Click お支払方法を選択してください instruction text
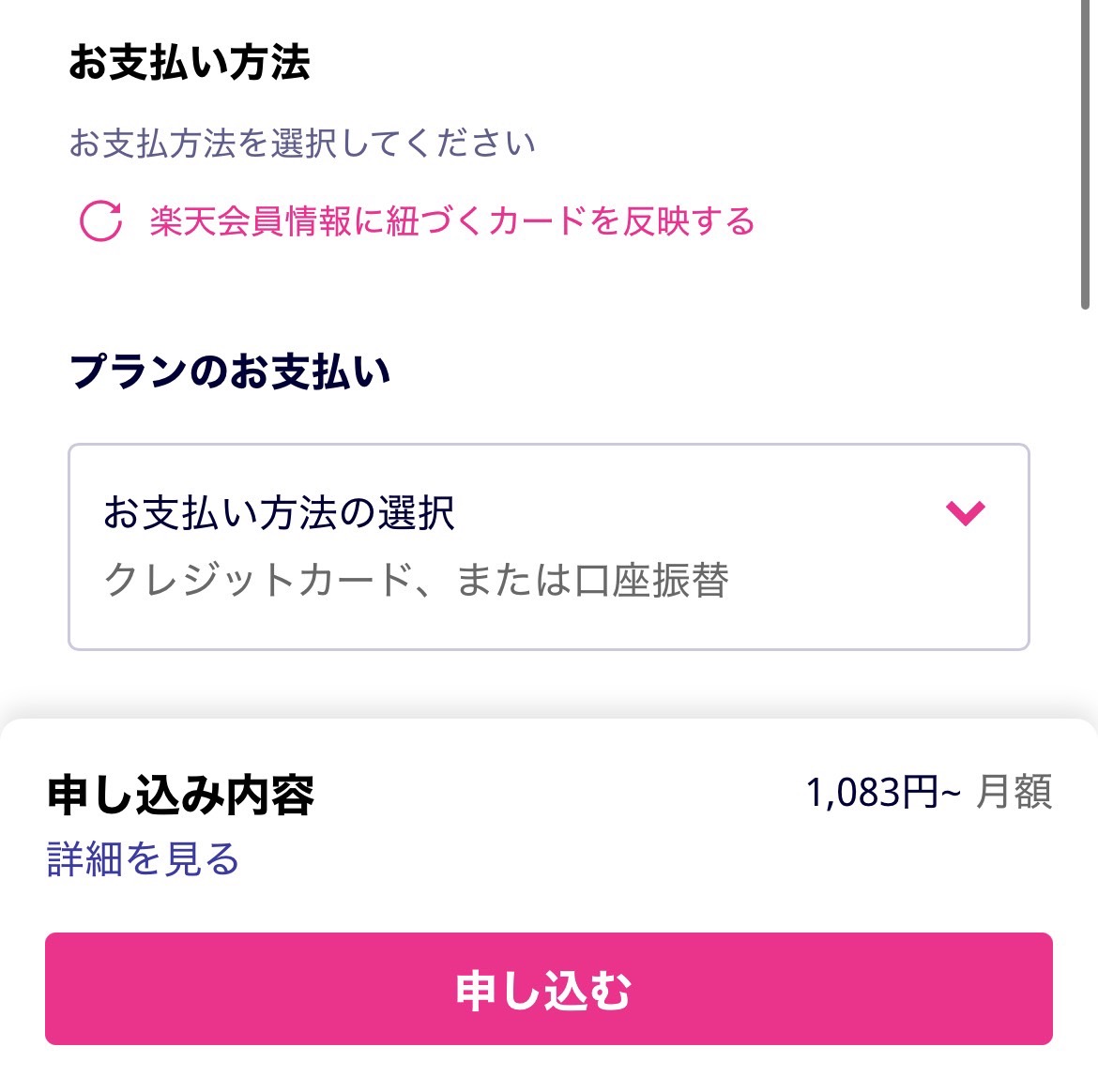 coord(301,144)
